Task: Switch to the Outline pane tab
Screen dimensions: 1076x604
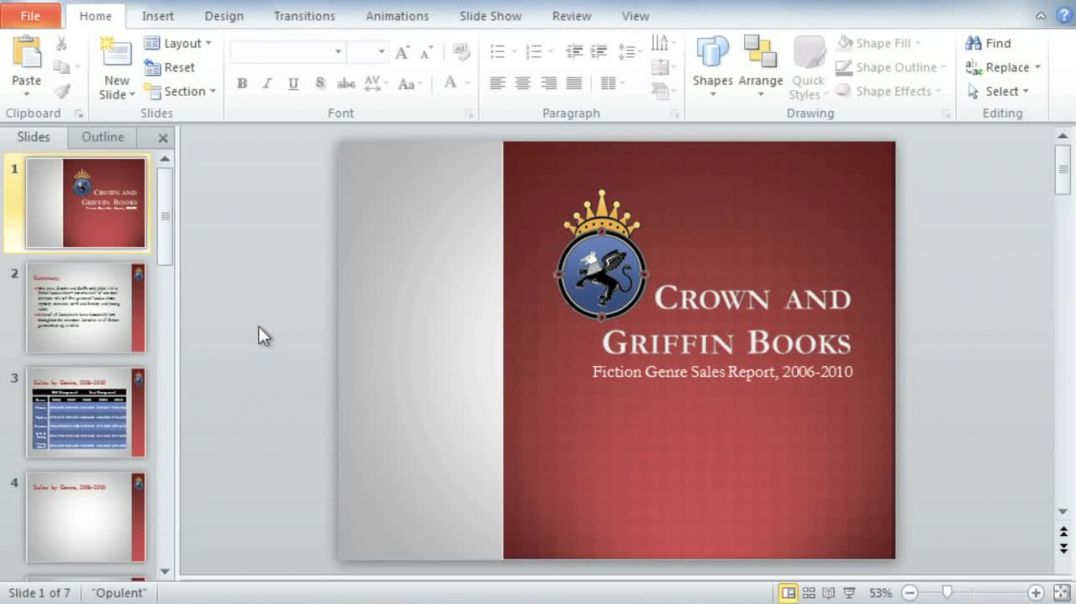Action: click(103, 137)
